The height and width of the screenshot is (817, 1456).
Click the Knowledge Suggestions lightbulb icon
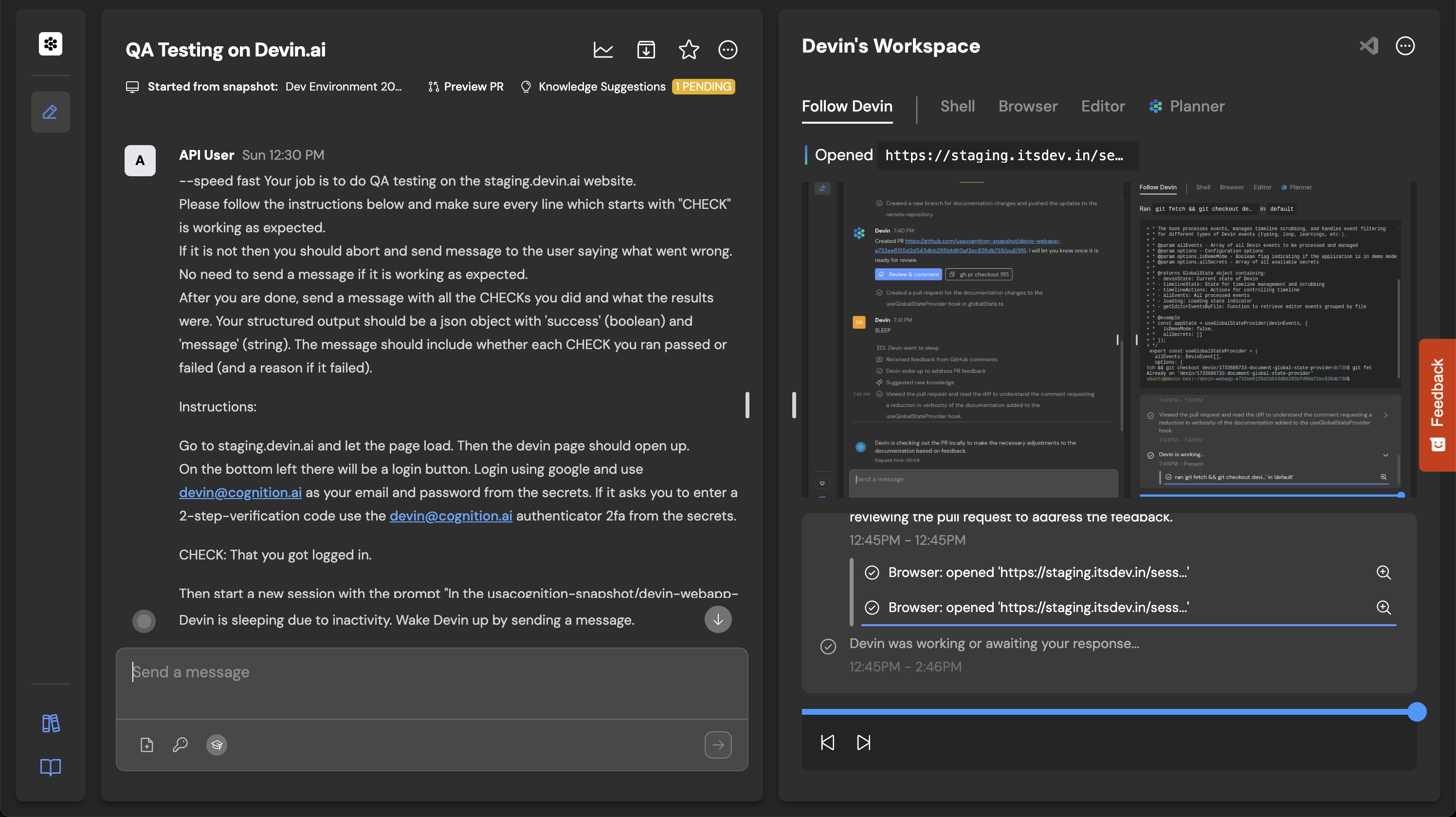coord(526,87)
